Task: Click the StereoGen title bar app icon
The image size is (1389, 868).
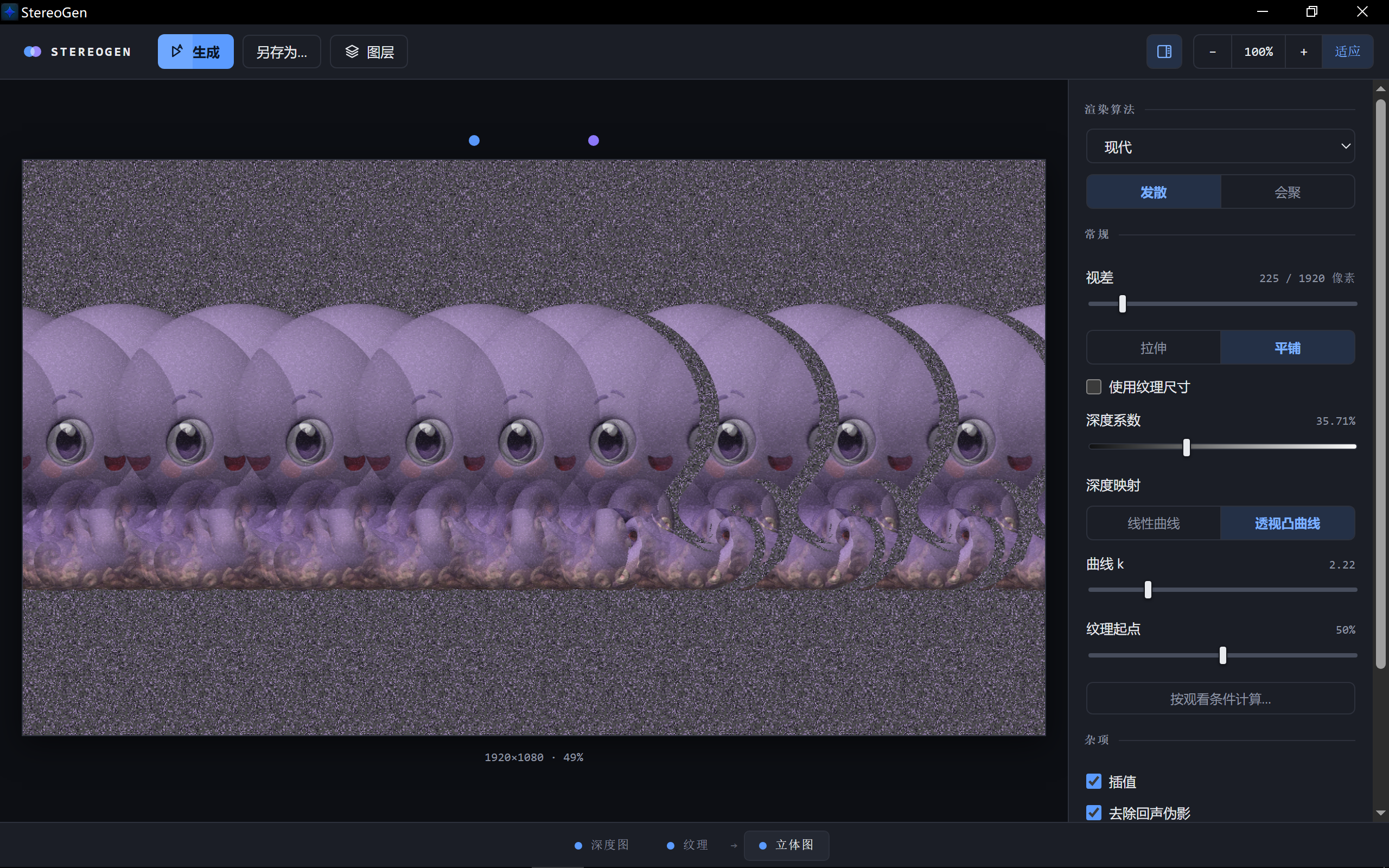Action: tap(10, 12)
